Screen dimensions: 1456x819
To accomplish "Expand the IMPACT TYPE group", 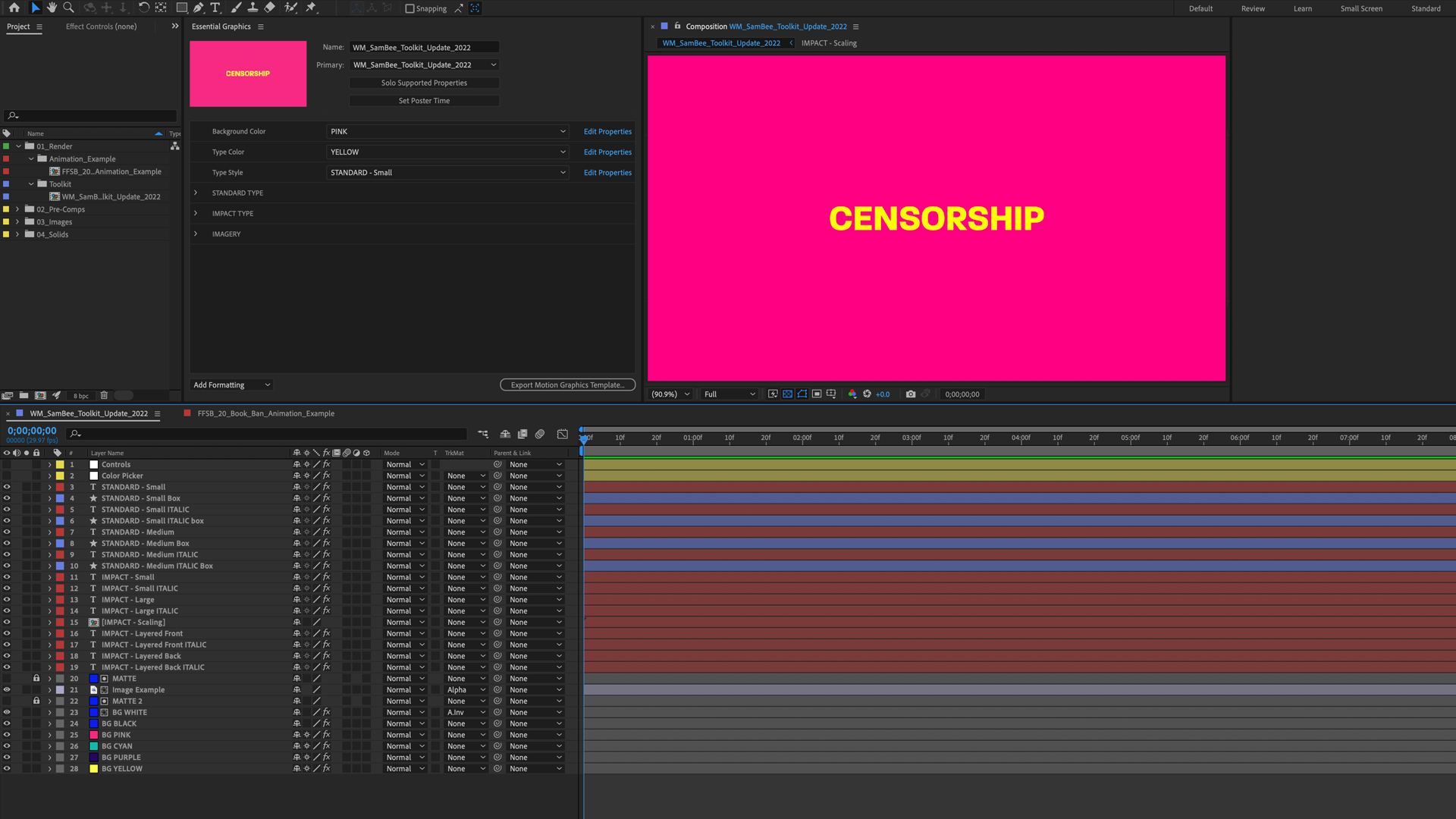I will 196,213.
